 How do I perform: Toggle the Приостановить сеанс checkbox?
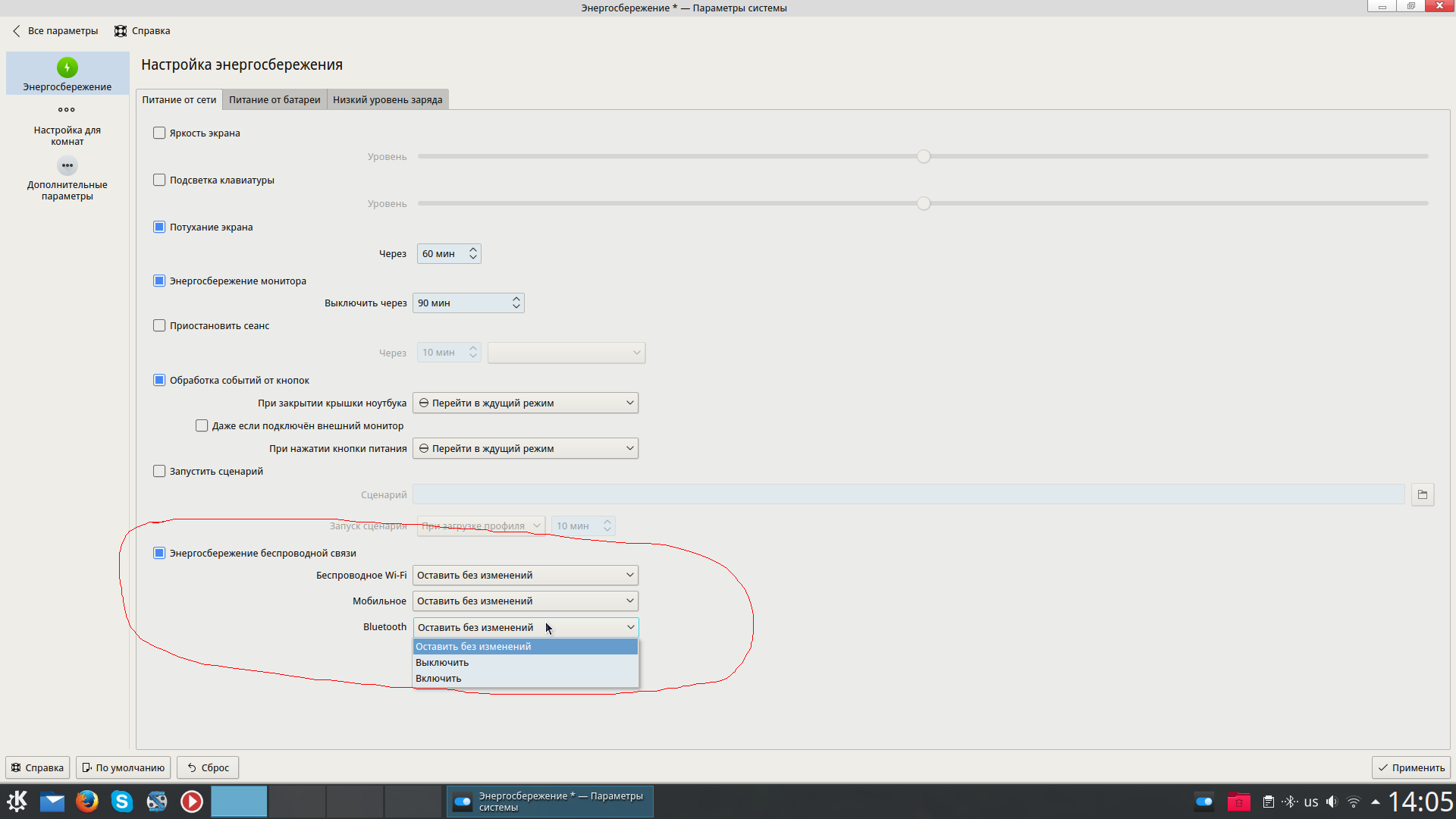[159, 325]
